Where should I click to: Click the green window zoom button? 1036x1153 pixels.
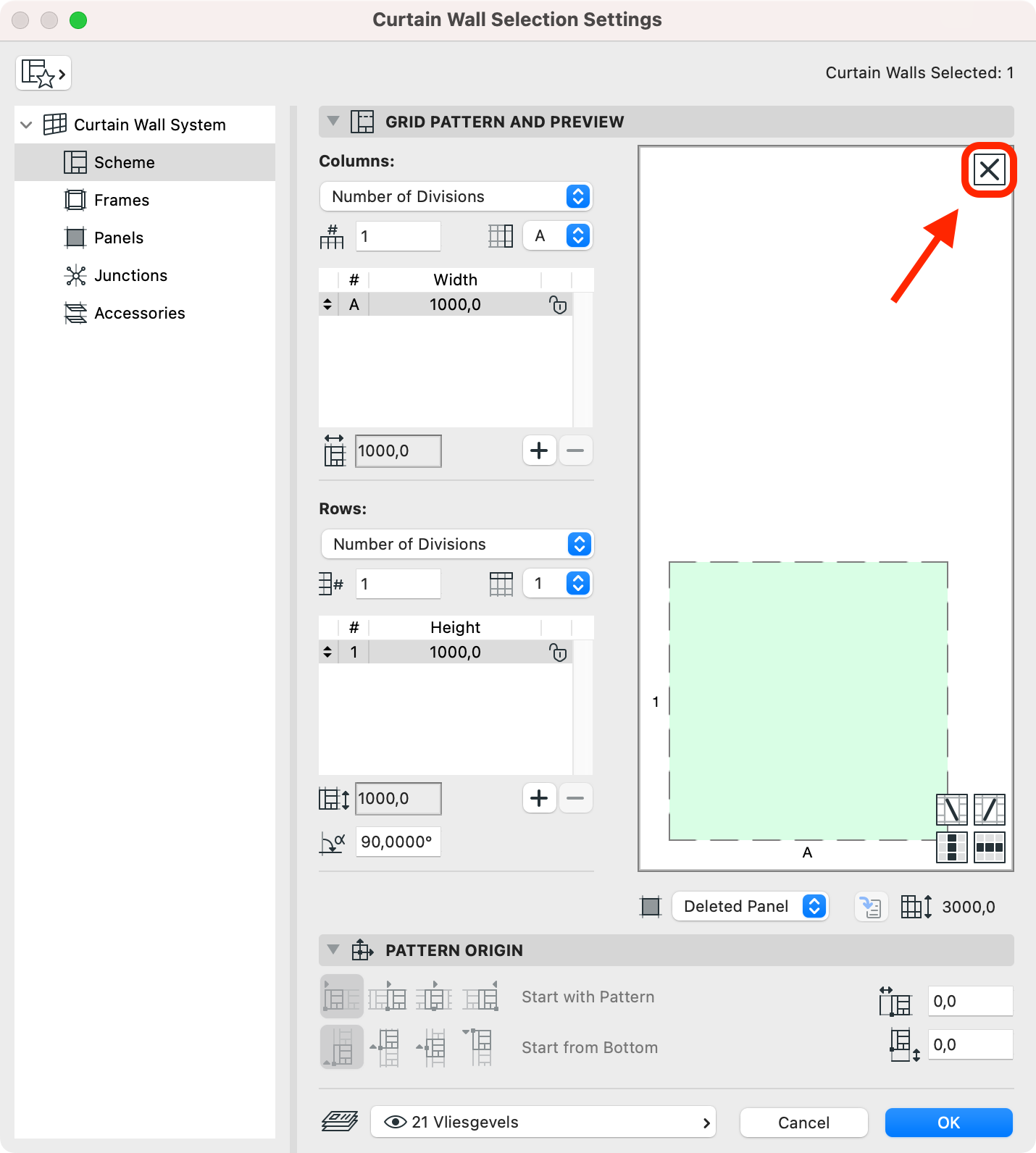[78, 20]
